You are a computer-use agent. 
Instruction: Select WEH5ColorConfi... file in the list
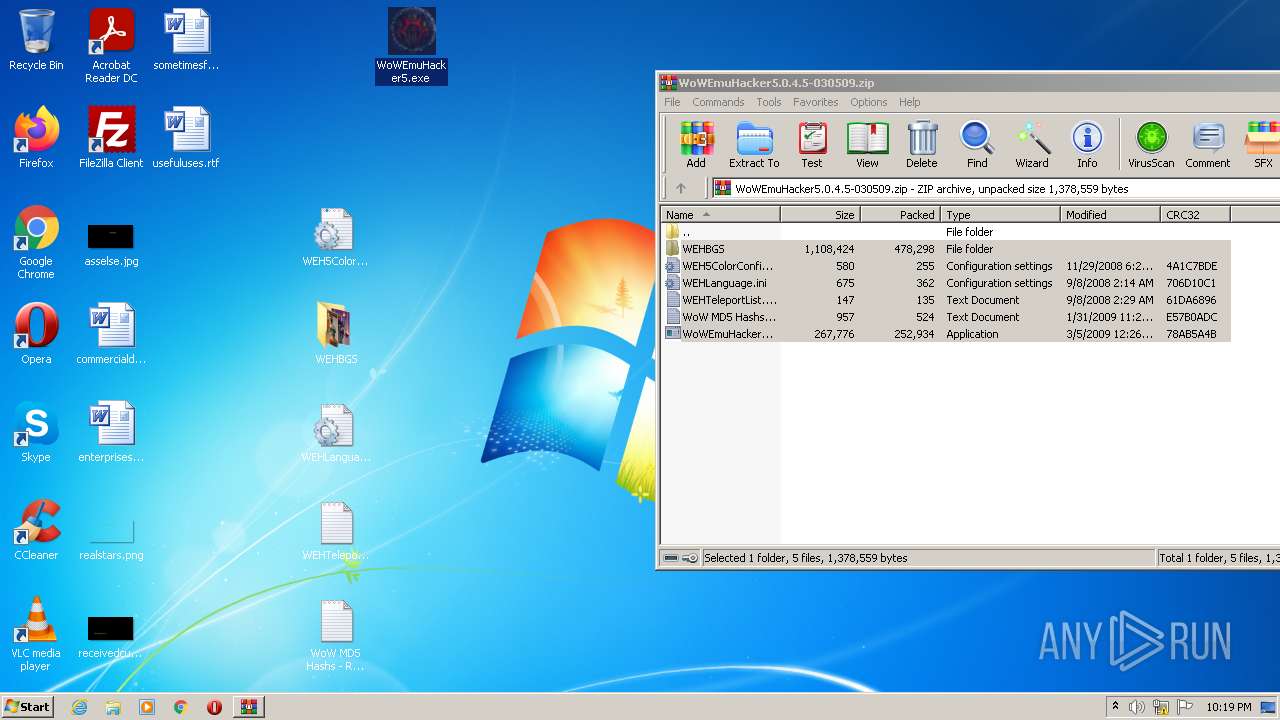pyautogui.click(x=946, y=266)
